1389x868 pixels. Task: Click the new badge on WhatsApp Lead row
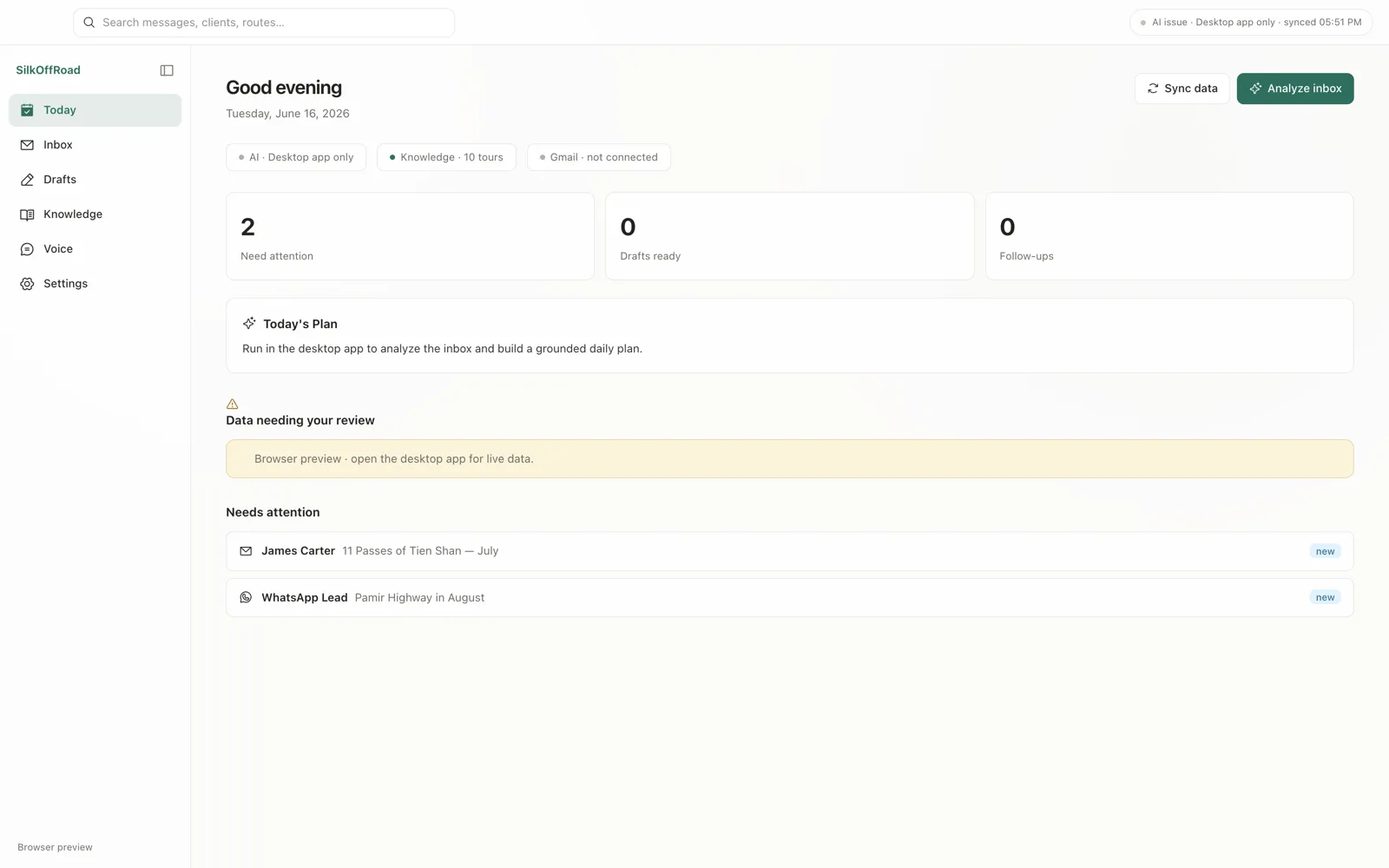pyautogui.click(x=1325, y=597)
